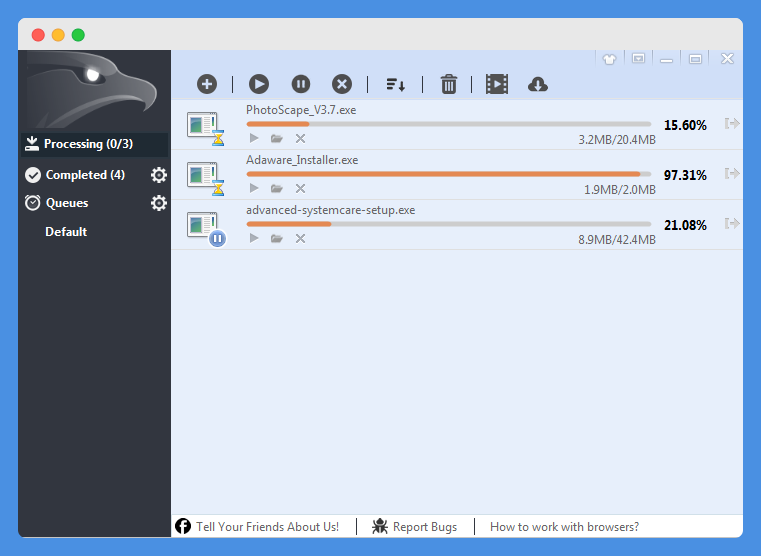Select the Processing (0/3) category
This screenshot has width=761, height=556.
tap(95, 144)
